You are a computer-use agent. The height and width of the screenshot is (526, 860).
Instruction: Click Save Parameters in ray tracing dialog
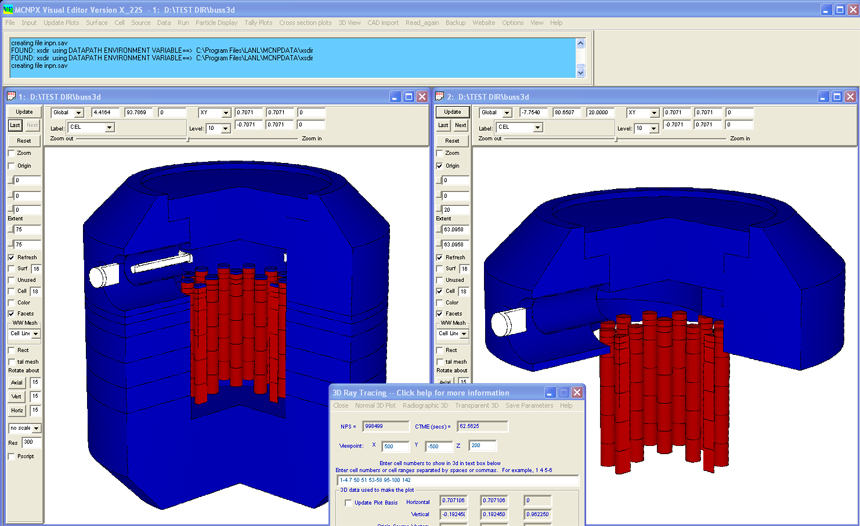(529, 405)
